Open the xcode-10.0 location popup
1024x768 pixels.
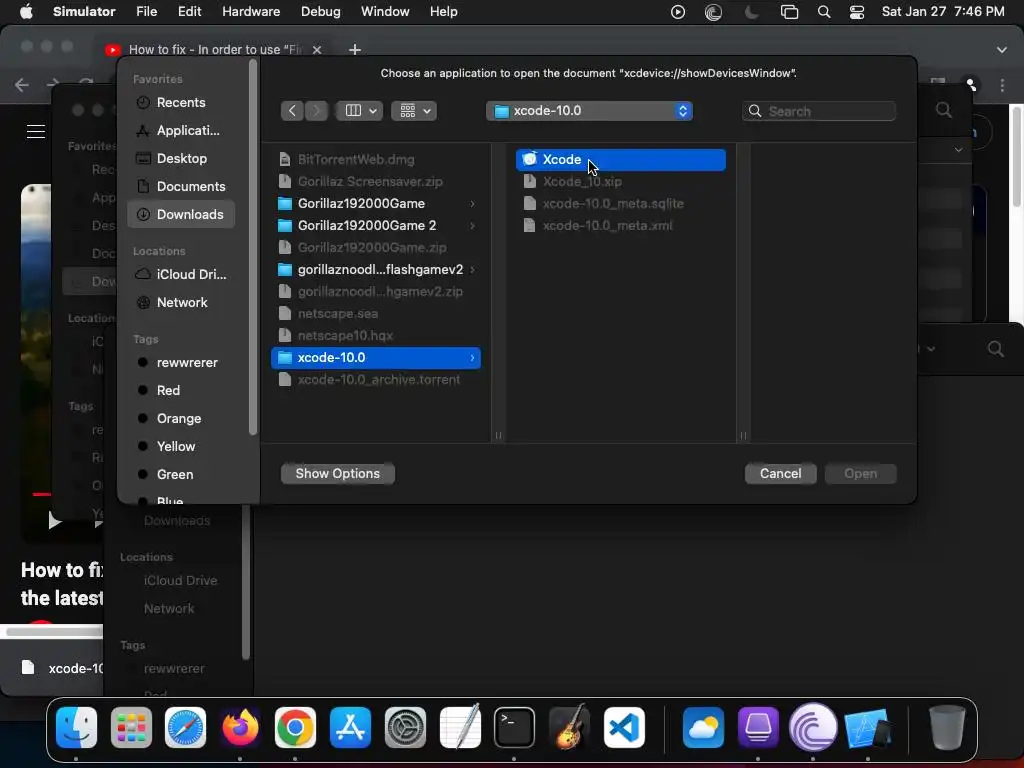click(x=589, y=111)
